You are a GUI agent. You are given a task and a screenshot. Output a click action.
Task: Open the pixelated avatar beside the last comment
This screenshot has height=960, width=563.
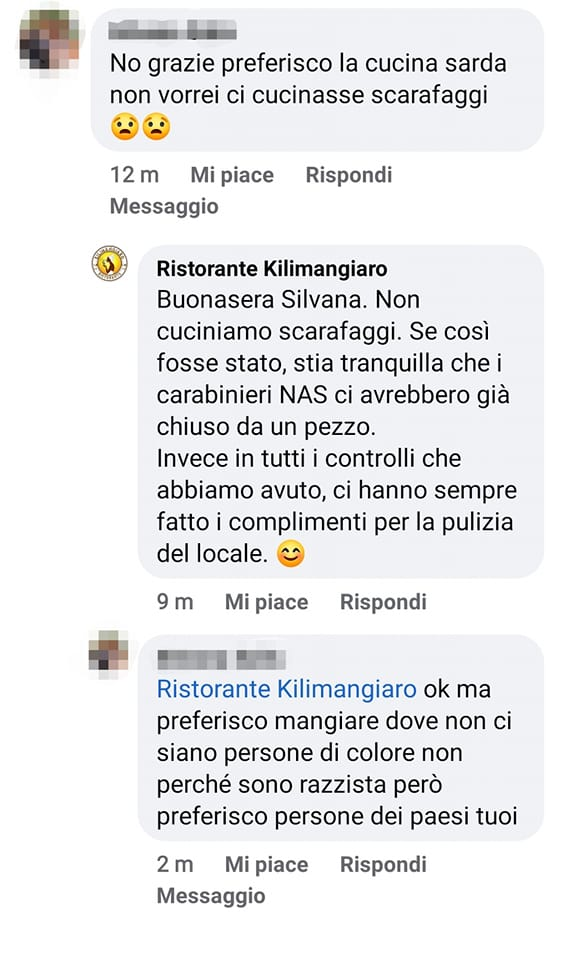[108, 650]
